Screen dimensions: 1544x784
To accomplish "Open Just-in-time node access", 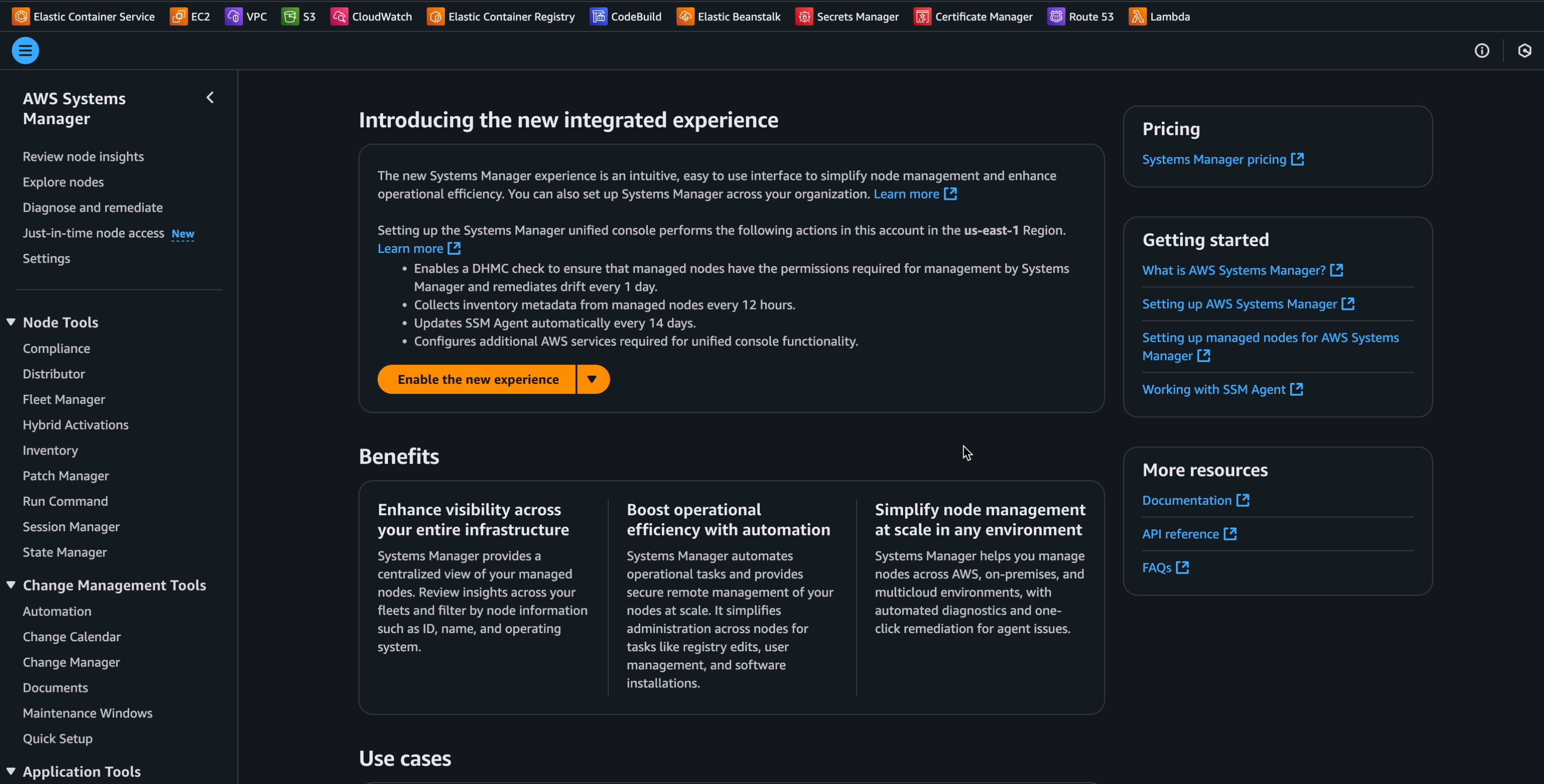I will 93,232.
